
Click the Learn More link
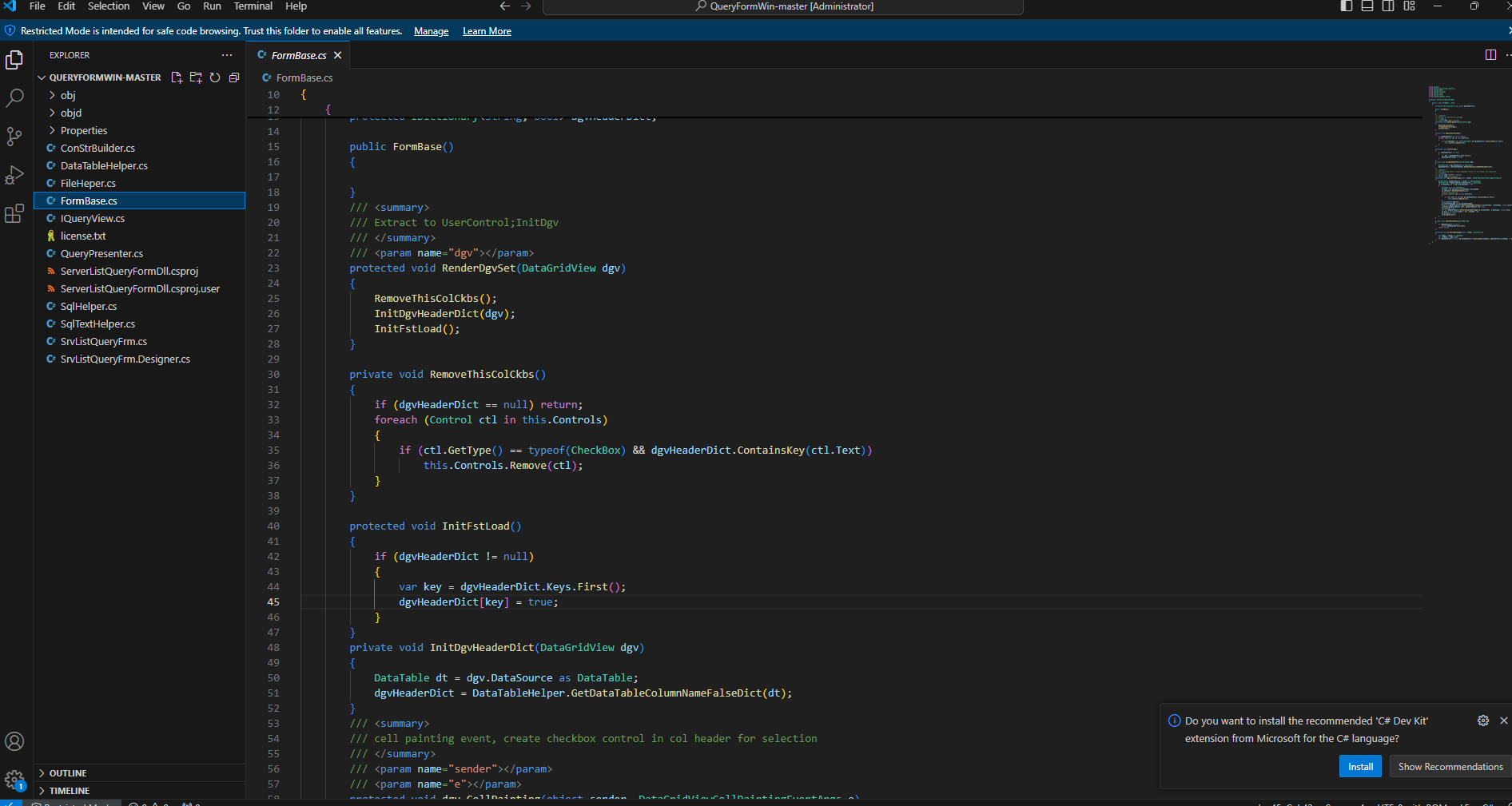tap(487, 31)
